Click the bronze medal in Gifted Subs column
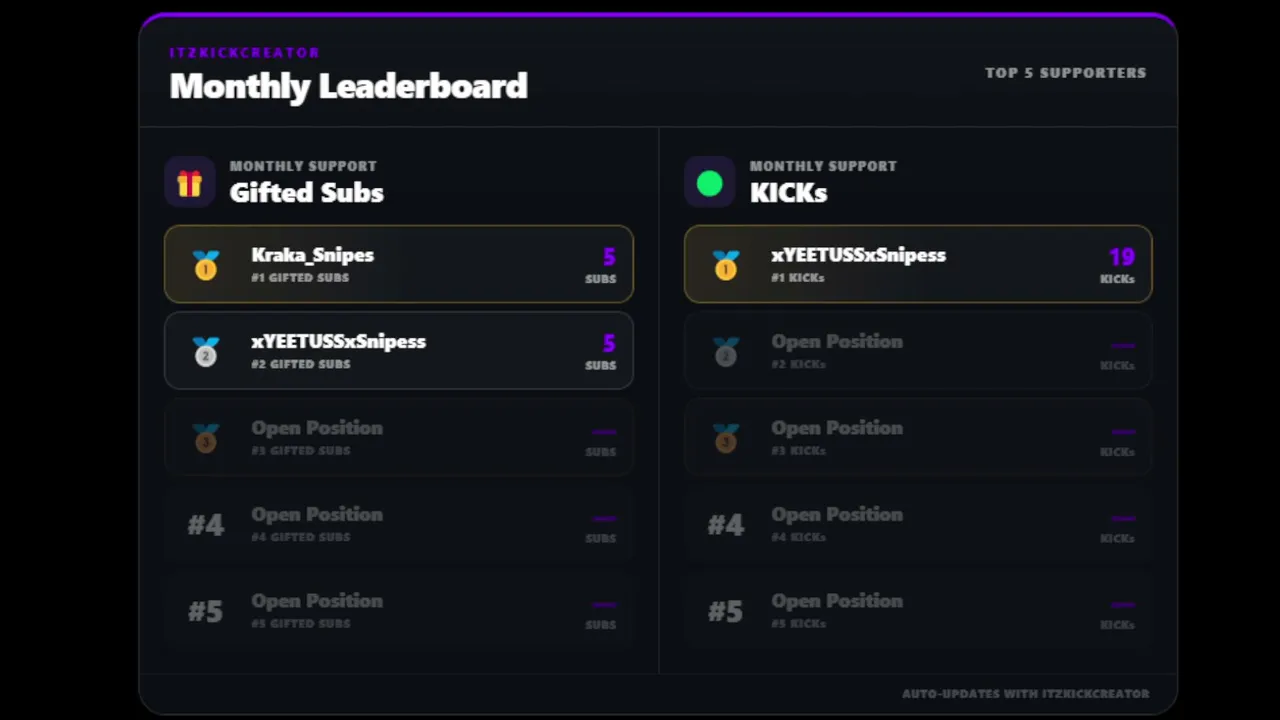The width and height of the screenshot is (1280, 720). (206, 438)
